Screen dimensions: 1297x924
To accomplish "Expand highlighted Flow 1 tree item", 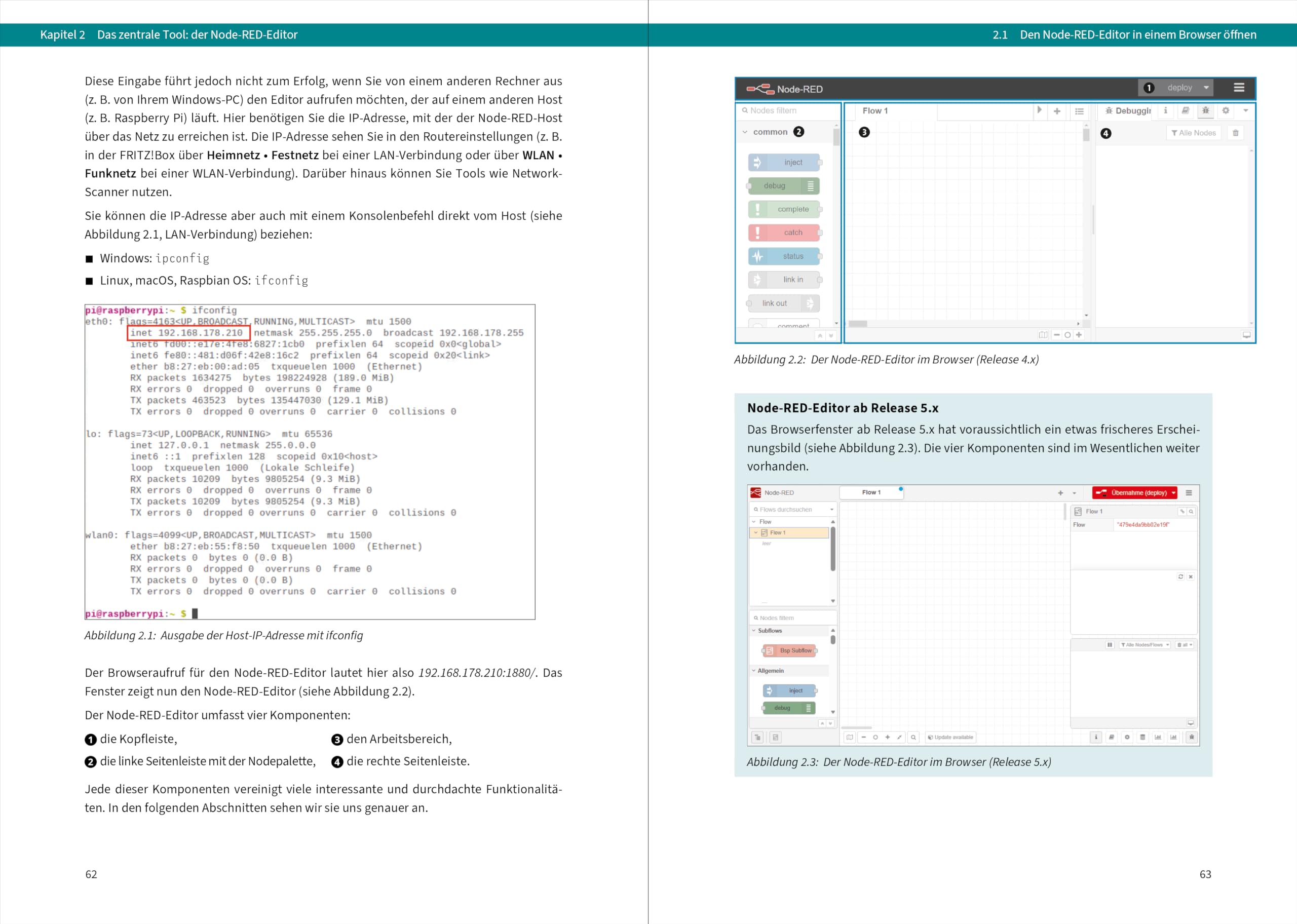I will [x=755, y=533].
